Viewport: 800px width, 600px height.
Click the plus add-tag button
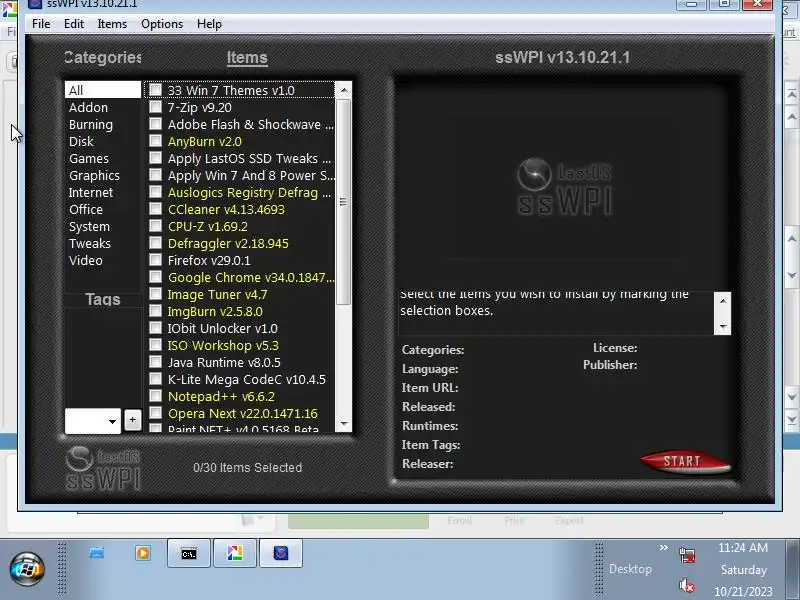pyautogui.click(x=133, y=420)
